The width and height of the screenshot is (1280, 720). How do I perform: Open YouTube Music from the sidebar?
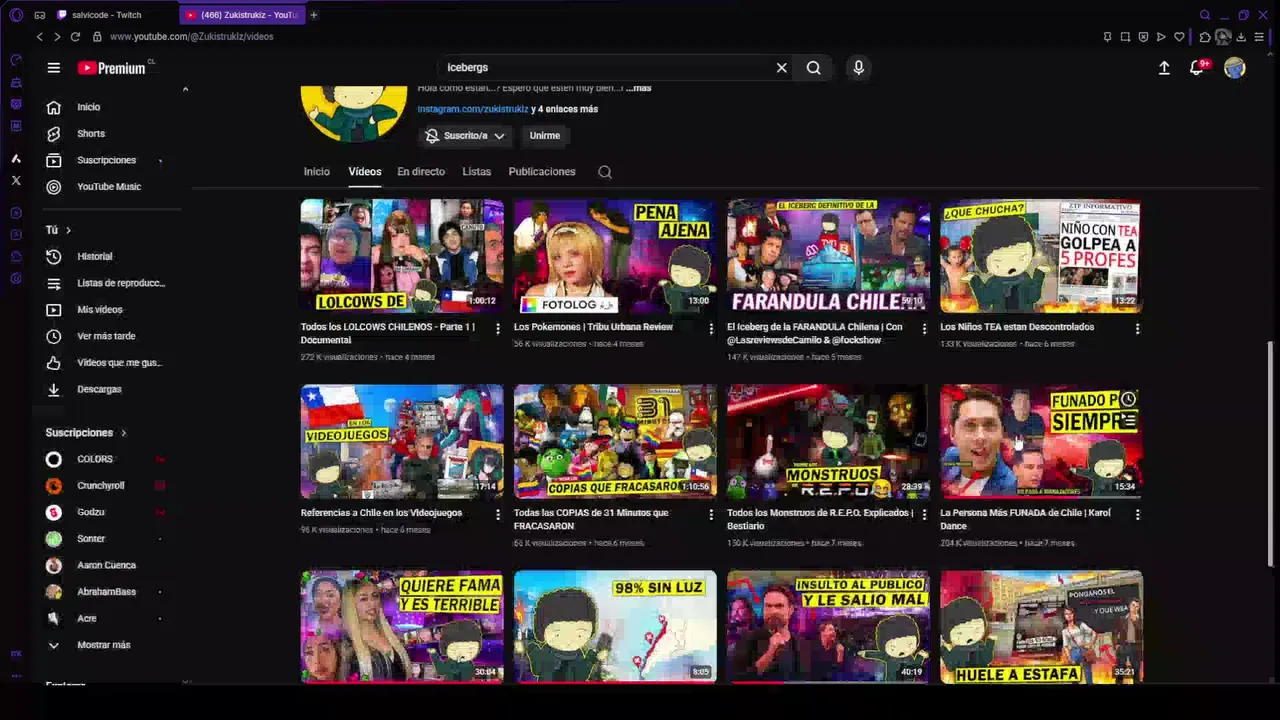pyautogui.click(x=109, y=187)
